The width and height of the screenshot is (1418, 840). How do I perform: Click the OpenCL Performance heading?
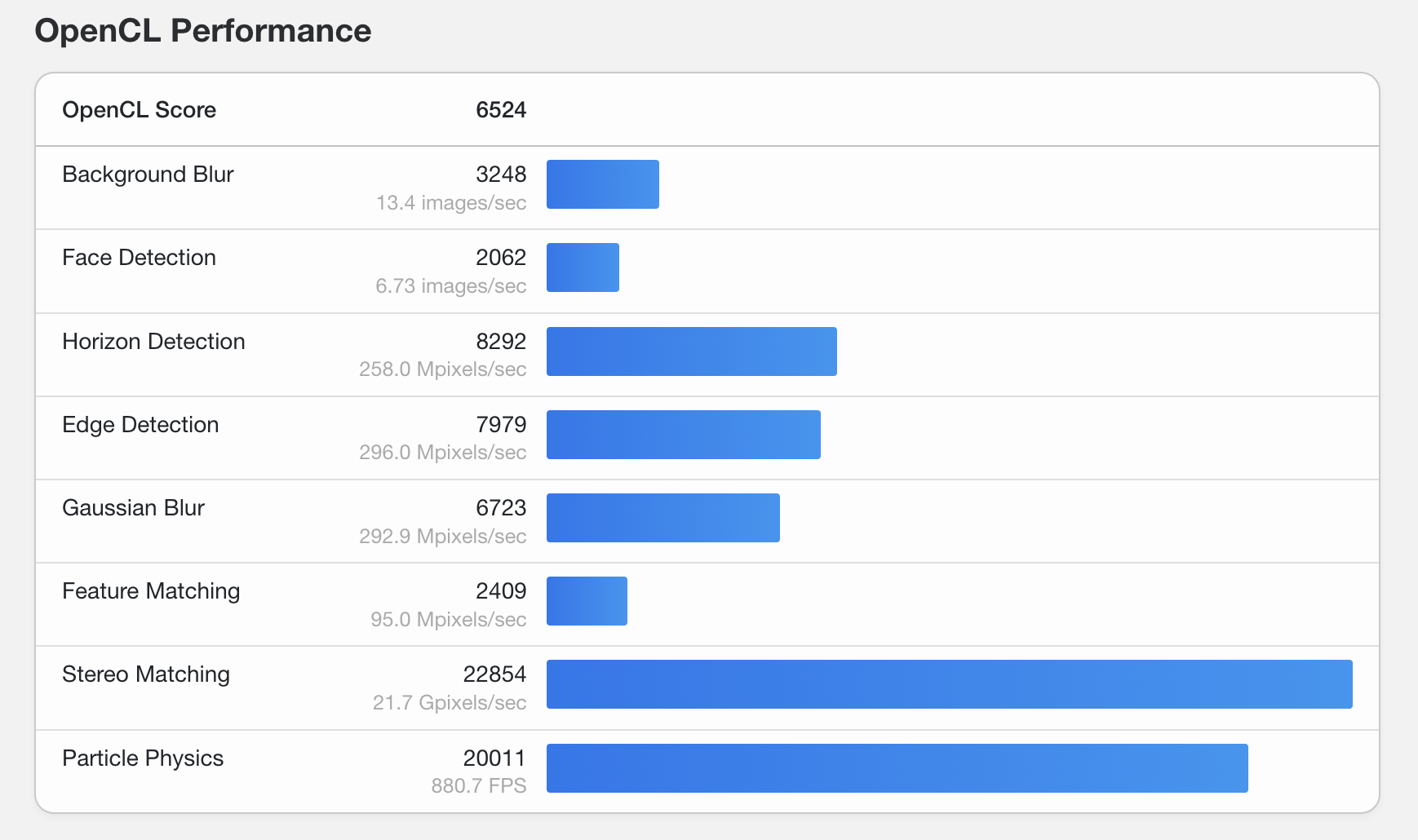pyautogui.click(x=203, y=31)
